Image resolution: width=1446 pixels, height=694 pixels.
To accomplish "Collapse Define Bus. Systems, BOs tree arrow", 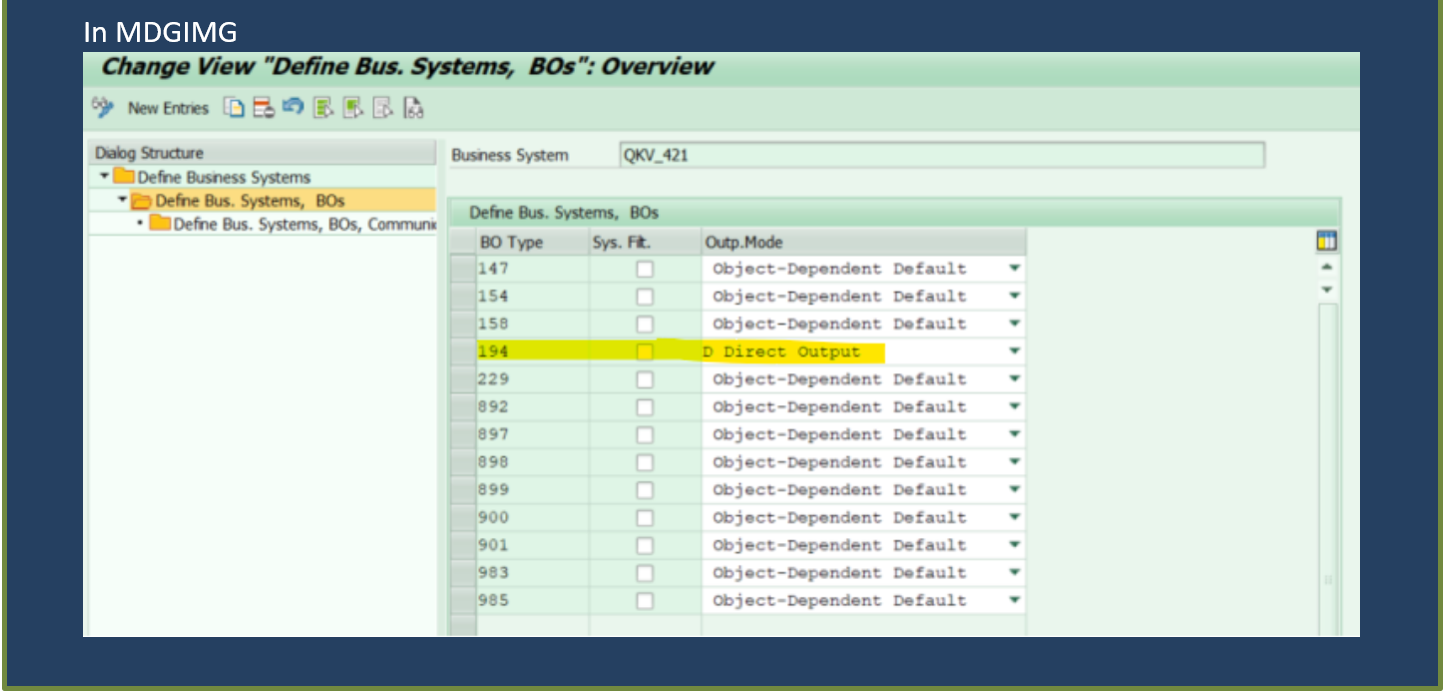I will [x=122, y=200].
